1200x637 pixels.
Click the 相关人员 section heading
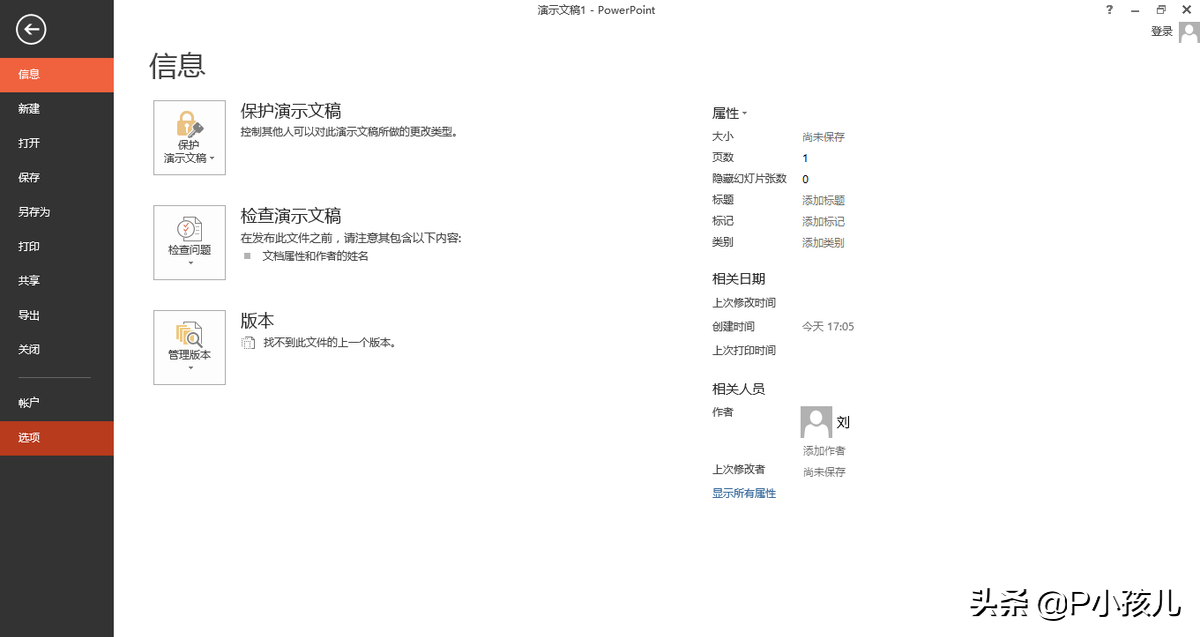738,389
